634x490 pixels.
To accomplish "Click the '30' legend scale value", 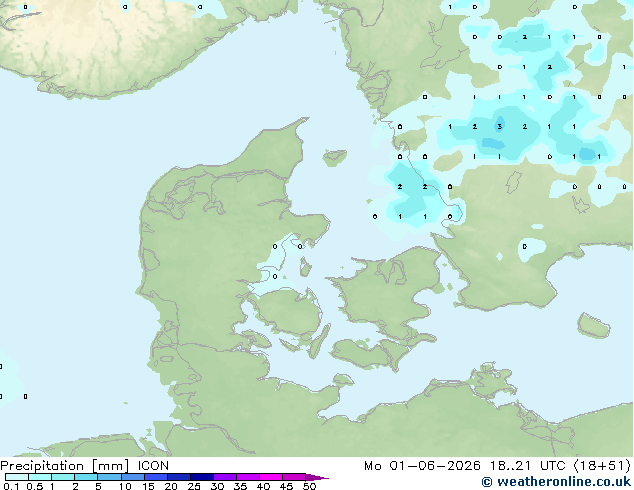I will (217, 486).
